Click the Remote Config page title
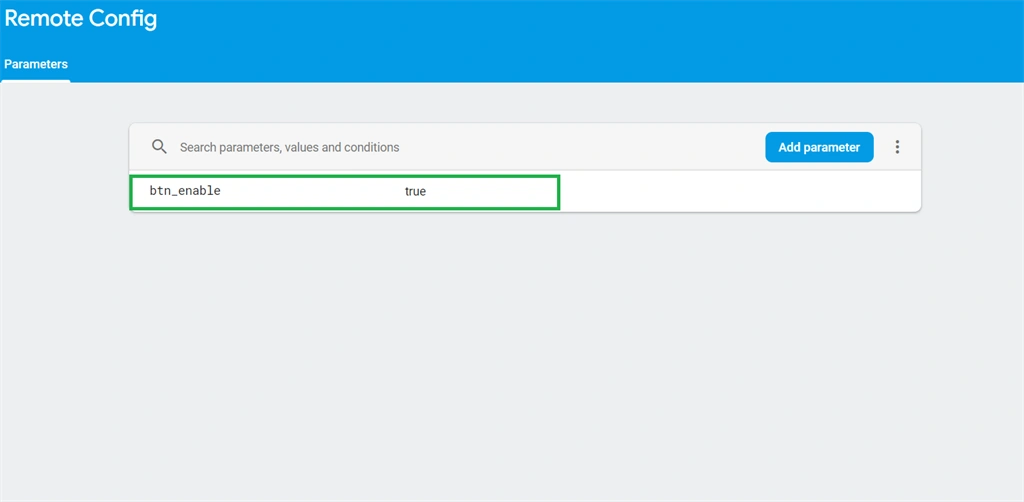The image size is (1024, 502). pos(80,19)
